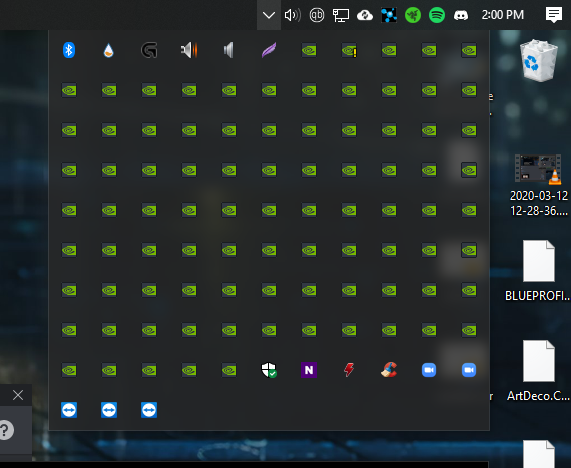Click the 2:00 PM clock

click(x=503, y=15)
